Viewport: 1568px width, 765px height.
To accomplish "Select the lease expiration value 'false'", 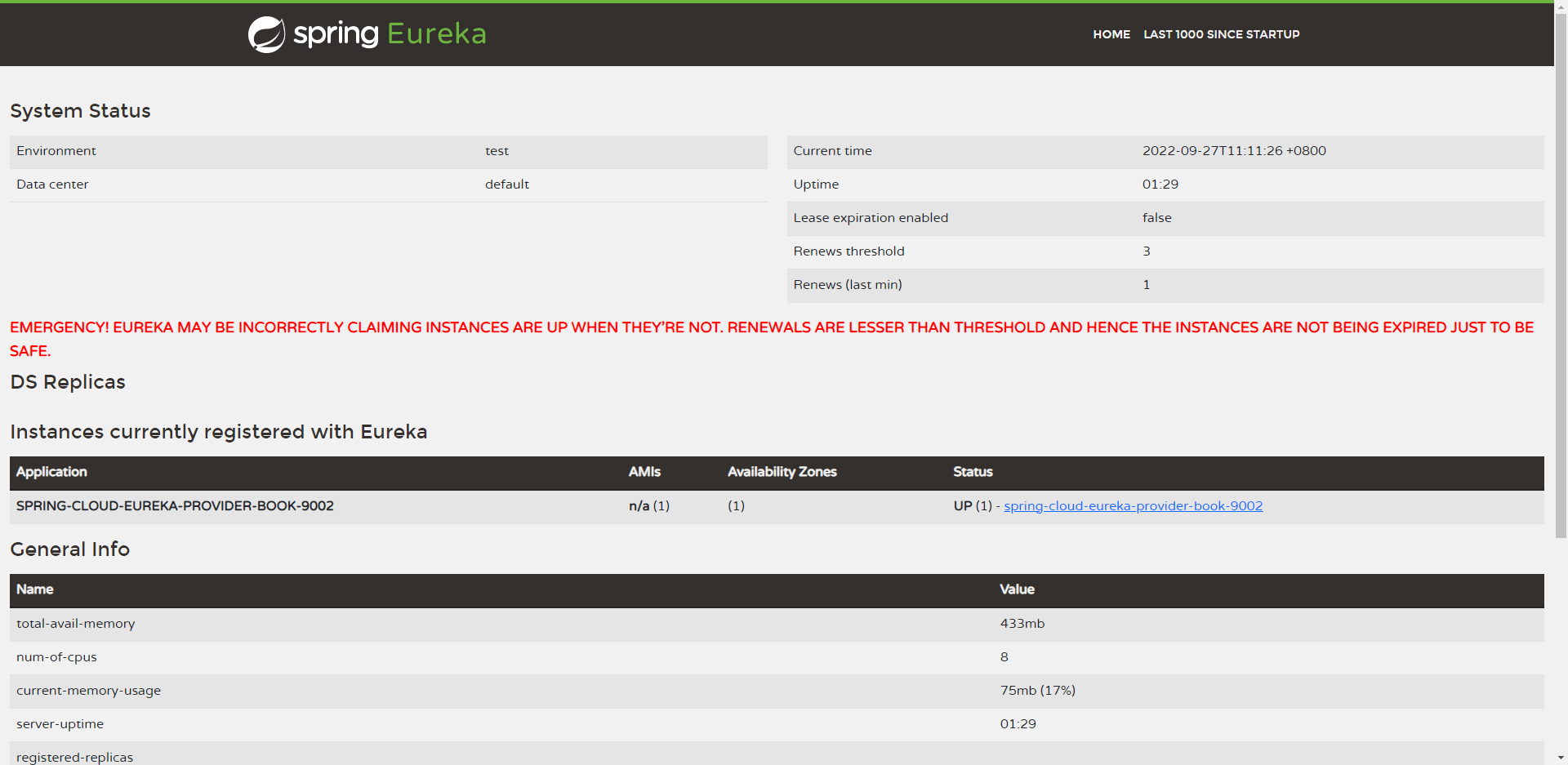I will (1156, 218).
